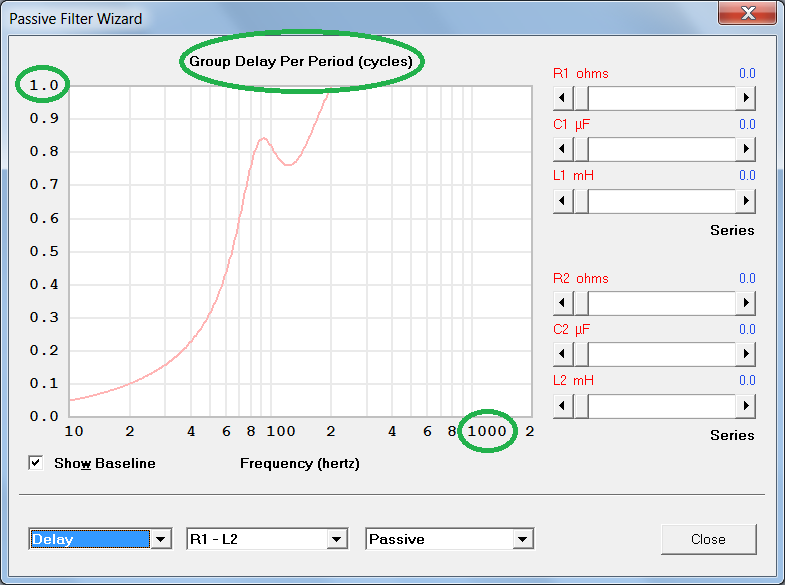Click the upper Series label under L1
Viewport: 785px width, 585px height.
[732, 230]
